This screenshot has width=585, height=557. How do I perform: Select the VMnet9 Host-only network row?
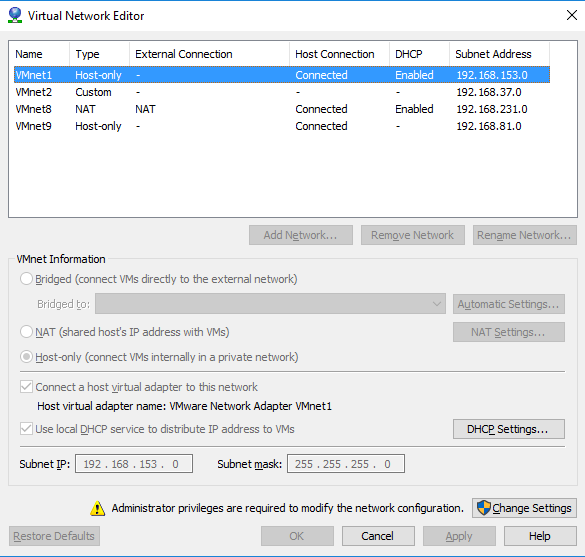click(x=282, y=126)
